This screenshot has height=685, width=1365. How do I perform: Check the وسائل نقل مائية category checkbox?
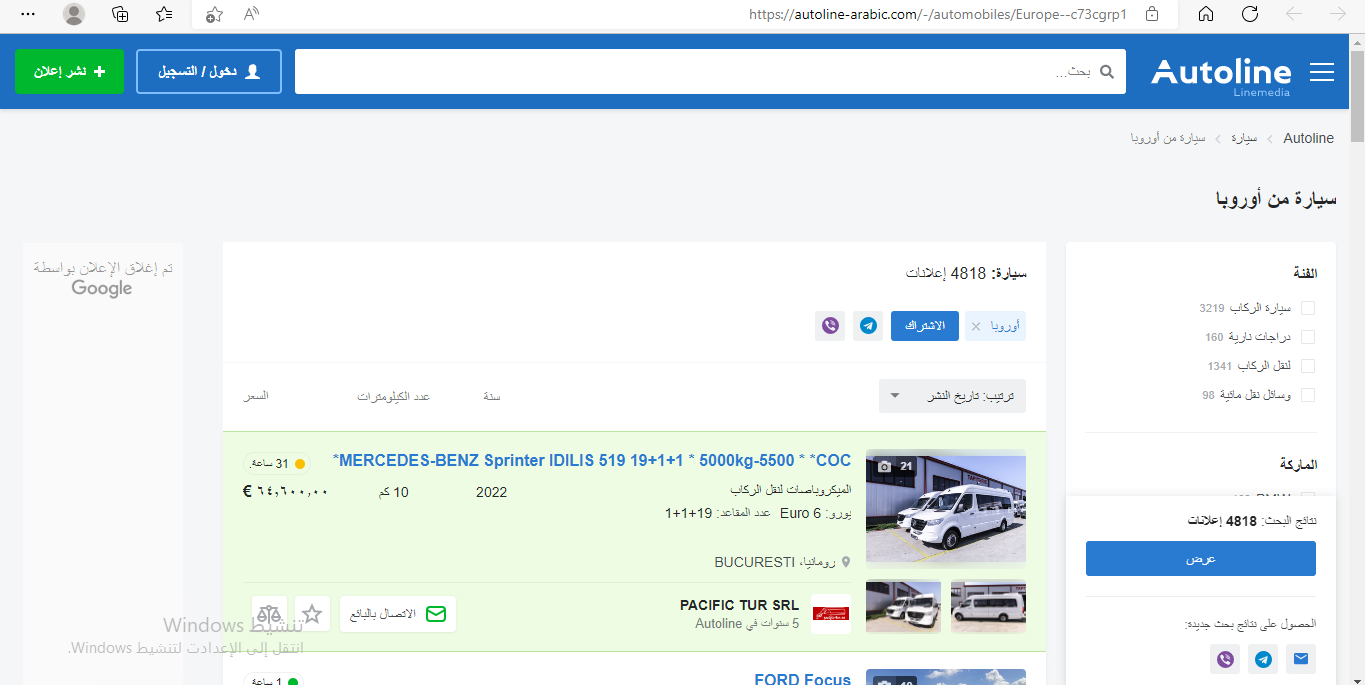pos(1308,395)
